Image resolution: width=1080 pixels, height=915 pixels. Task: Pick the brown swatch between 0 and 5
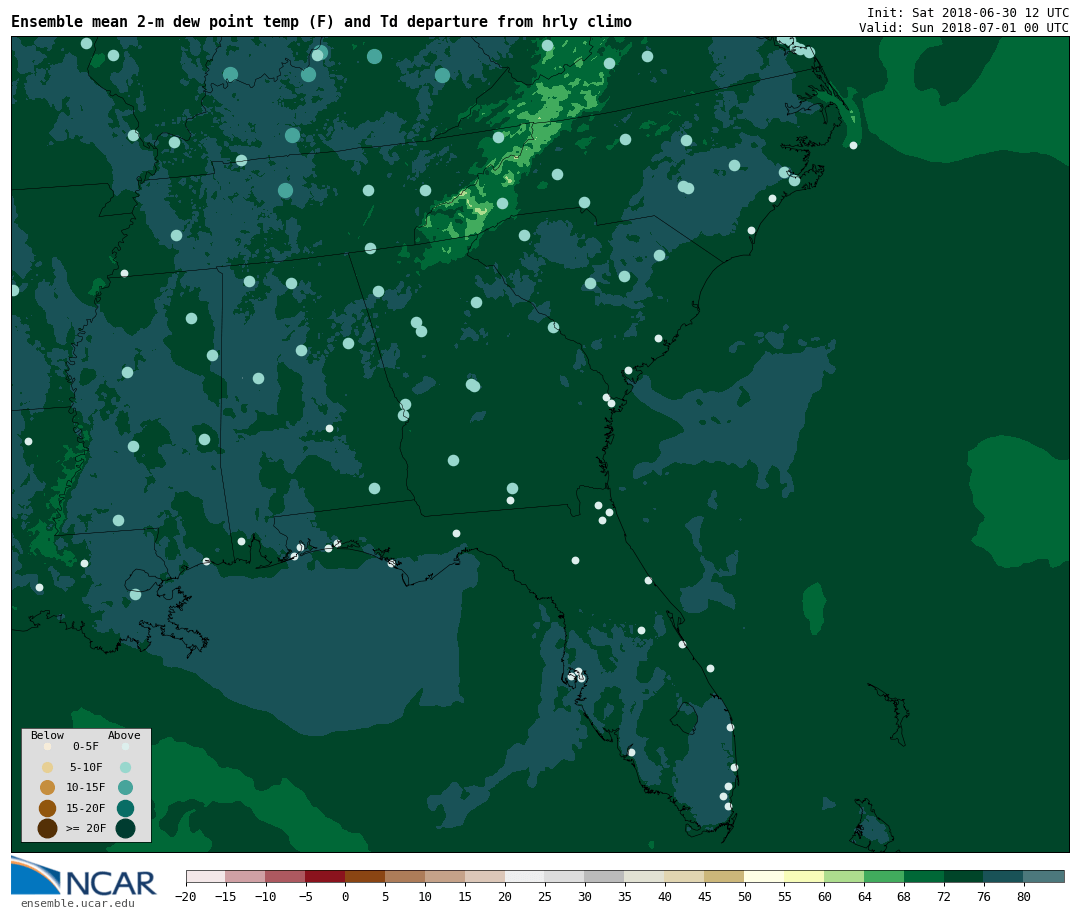click(x=366, y=876)
